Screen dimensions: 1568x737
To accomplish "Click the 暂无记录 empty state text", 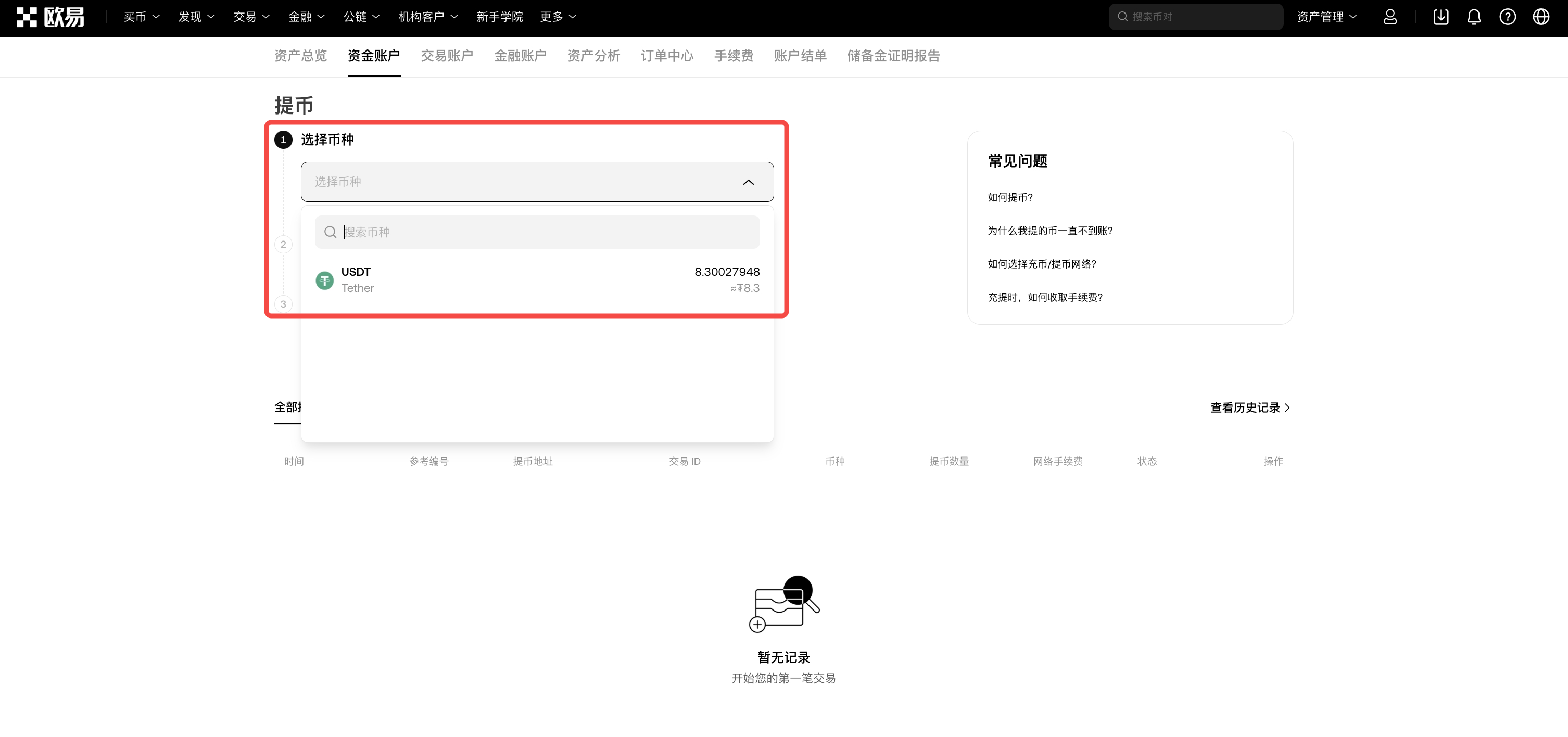I will [x=783, y=657].
